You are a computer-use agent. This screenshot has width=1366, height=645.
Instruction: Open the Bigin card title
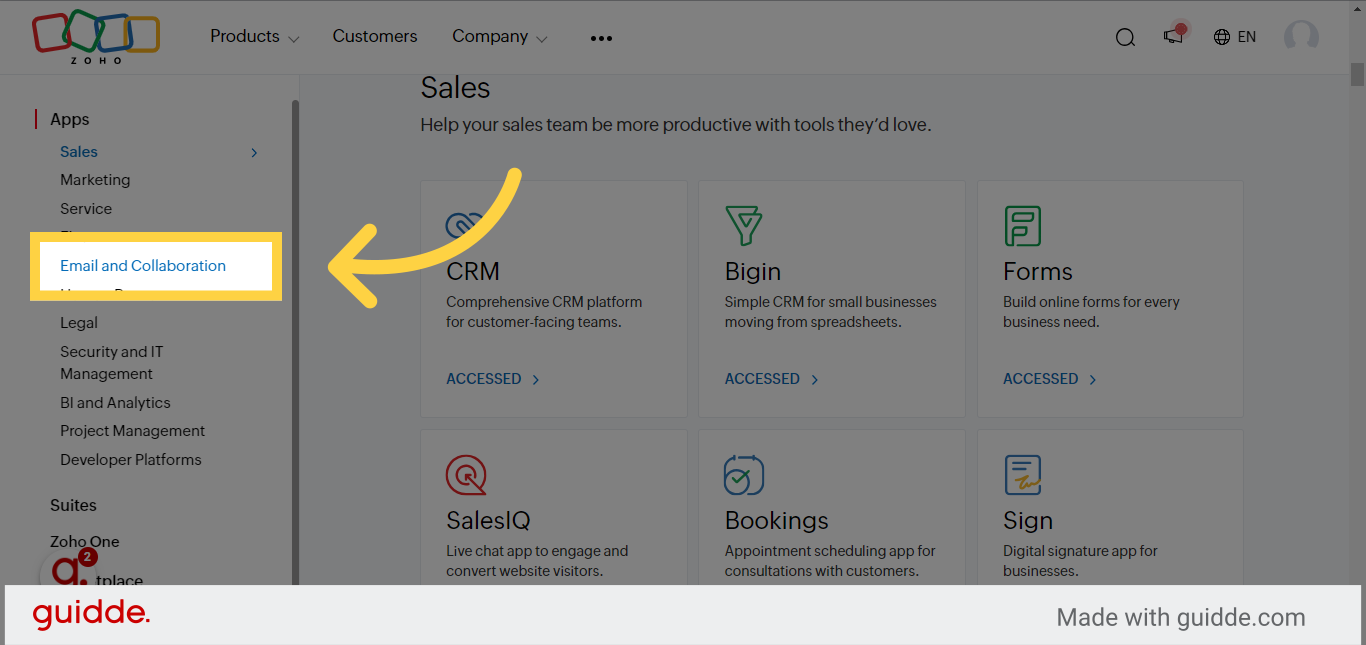[753, 272]
